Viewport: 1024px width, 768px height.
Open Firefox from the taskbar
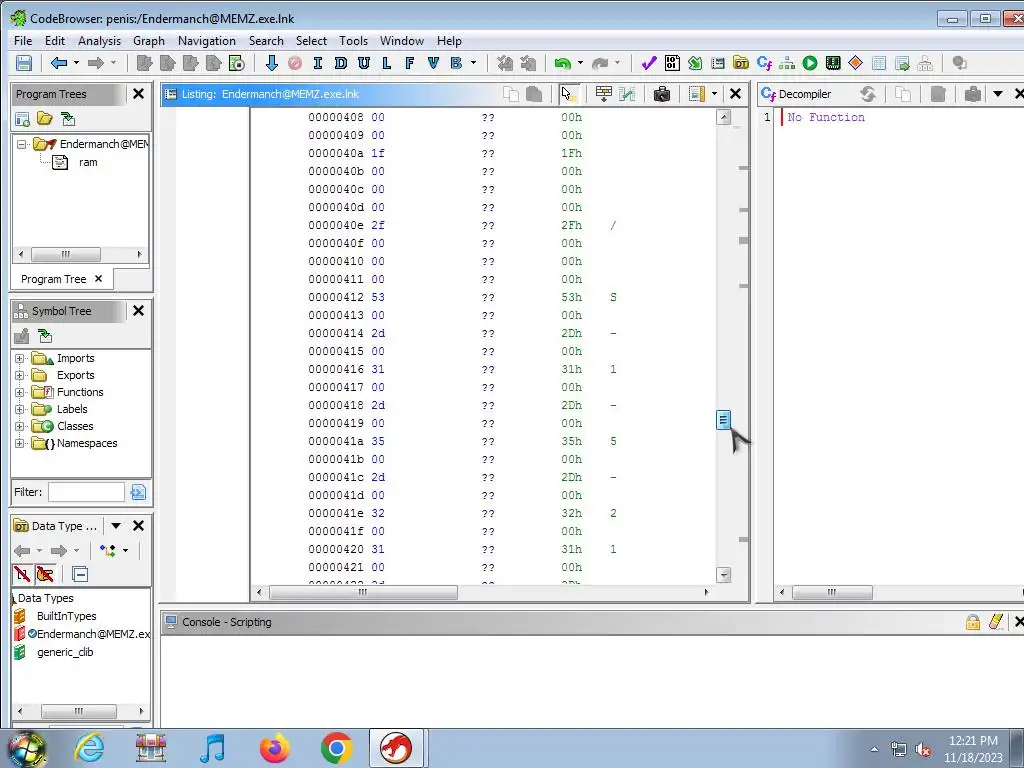[274, 748]
